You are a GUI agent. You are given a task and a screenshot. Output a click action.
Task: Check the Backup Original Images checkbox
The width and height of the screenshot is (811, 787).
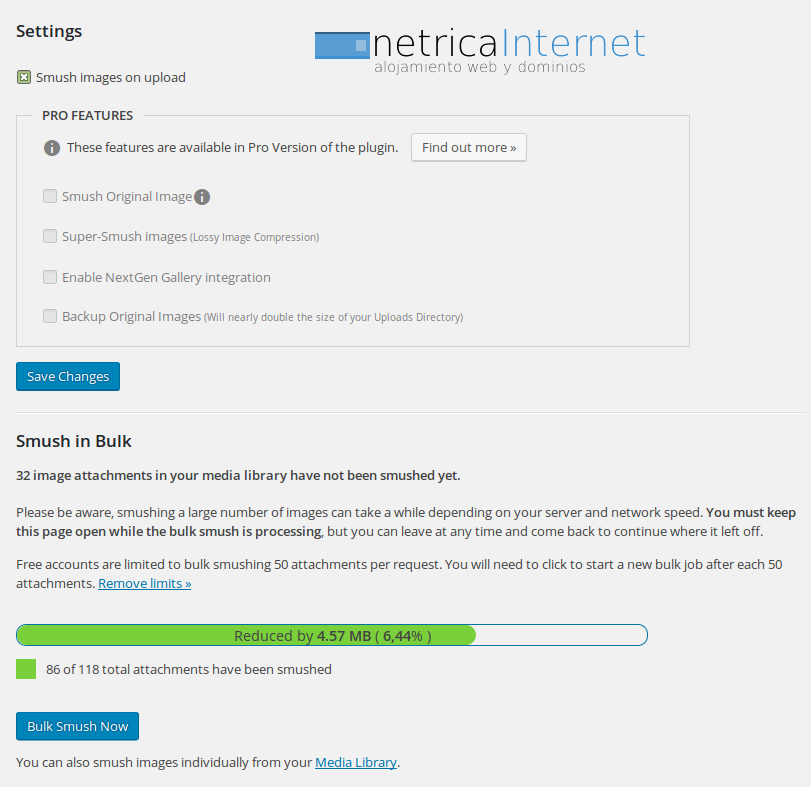50,316
